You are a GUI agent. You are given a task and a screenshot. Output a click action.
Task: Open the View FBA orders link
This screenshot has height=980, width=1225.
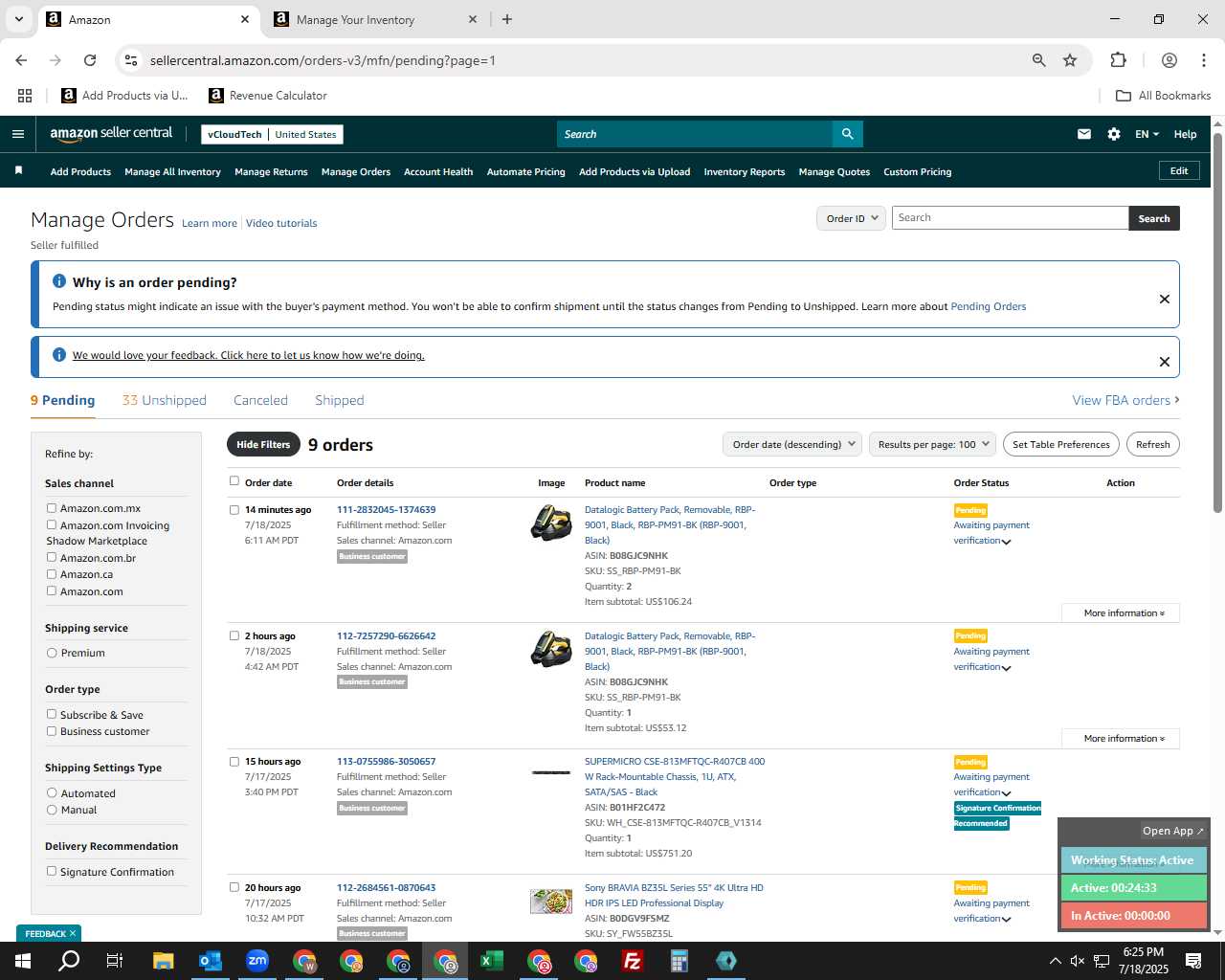(x=1125, y=400)
